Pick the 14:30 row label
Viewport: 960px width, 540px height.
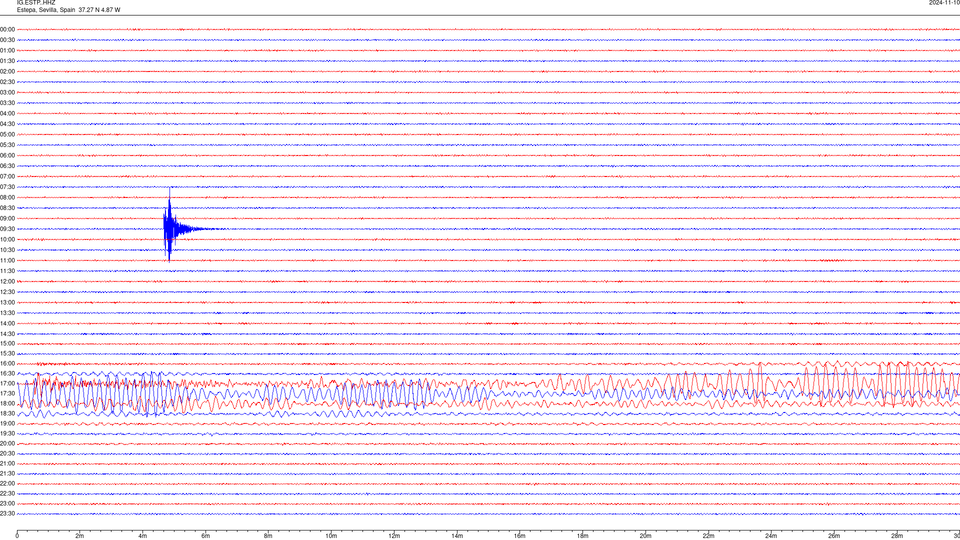[x=7, y=334]
